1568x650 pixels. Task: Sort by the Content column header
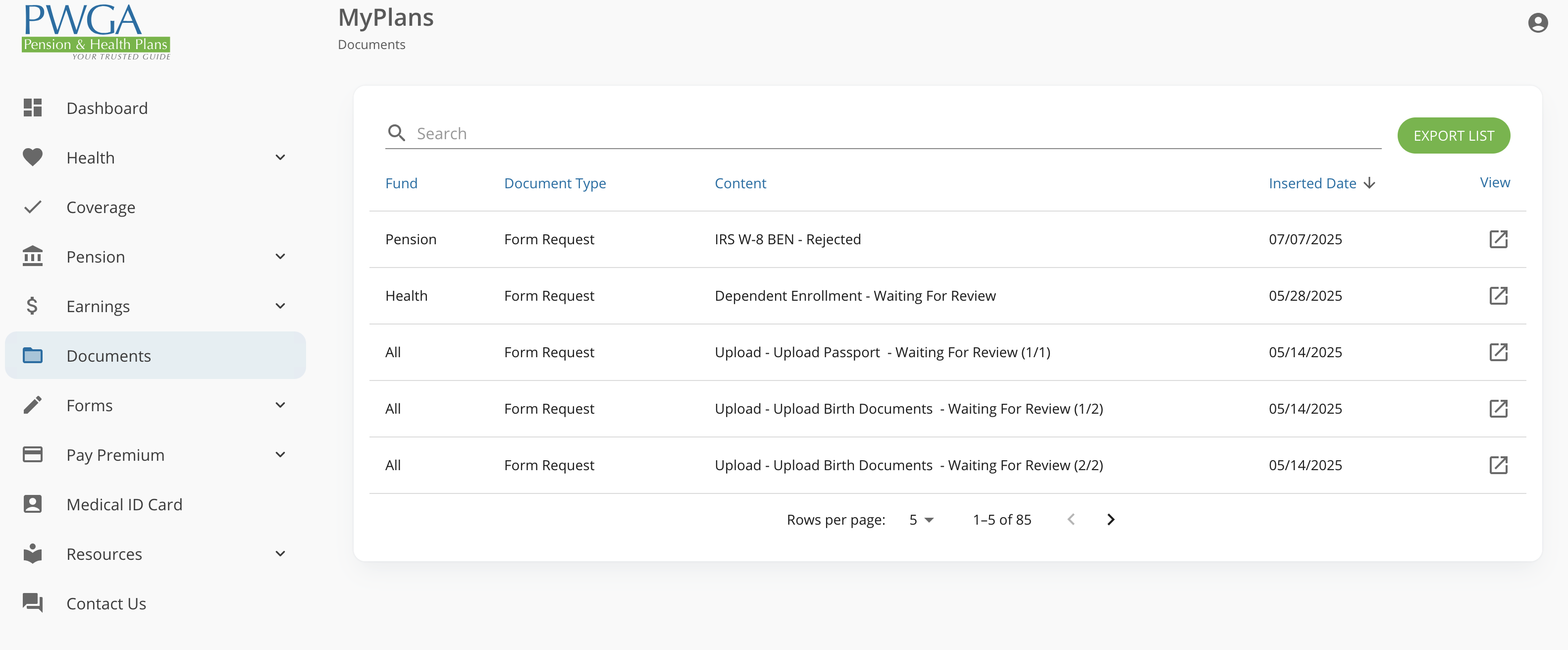pyautogui.click(x=740, y=183)
